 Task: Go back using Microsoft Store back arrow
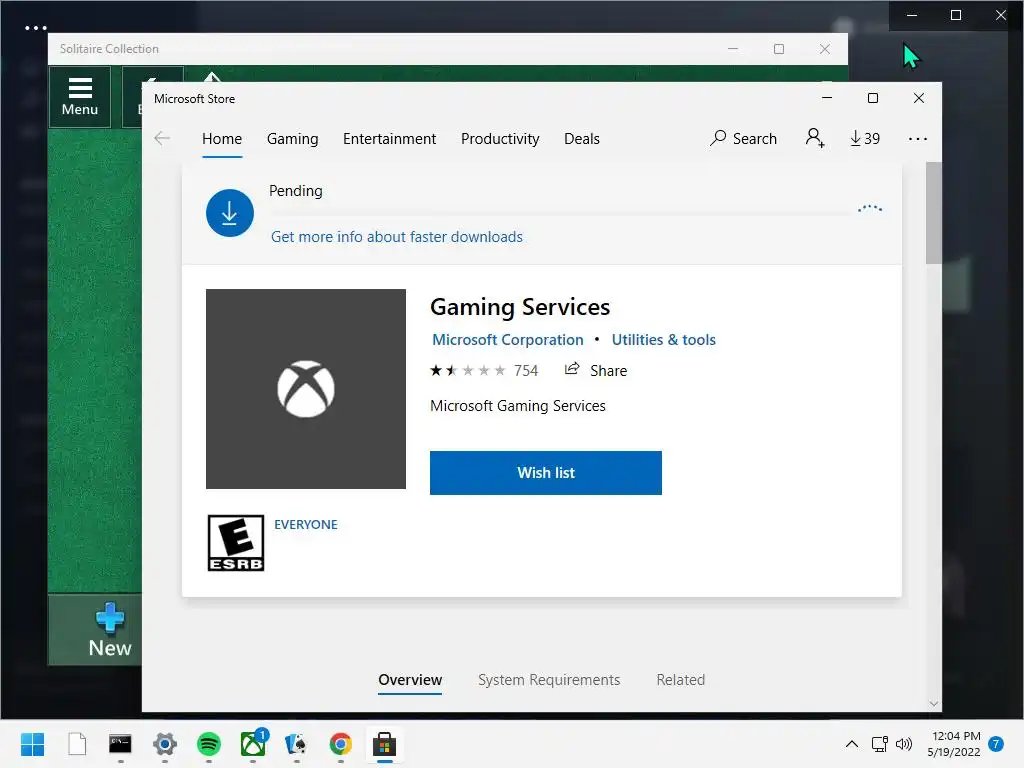[162, 138]
